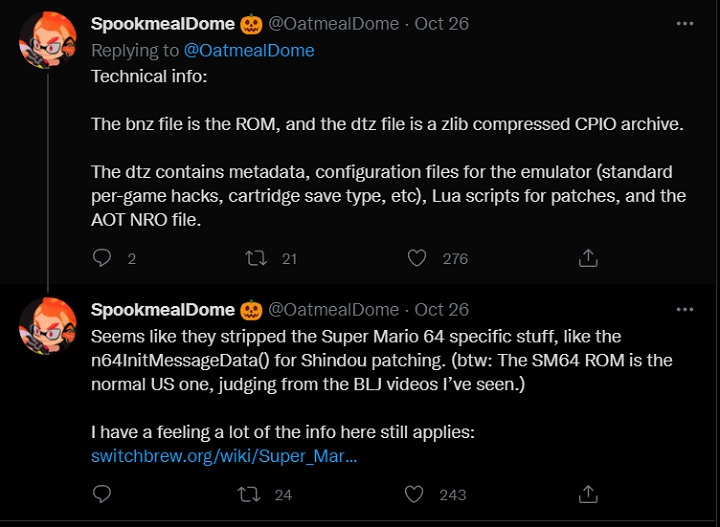
Task: Reply to the second tweet about Super Mario 64
Action: coord(101,494)
